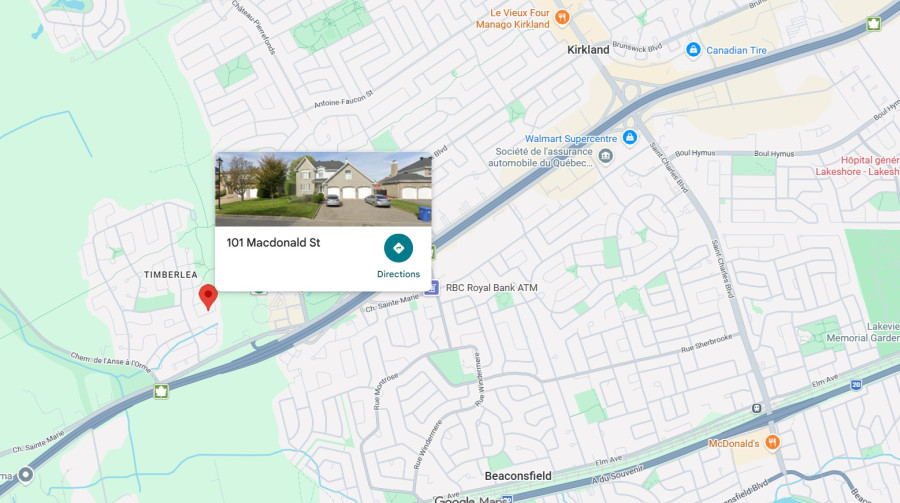
Task: Select the RBC Royal Bank ATM icon
Action: click(x=432, y=288)
